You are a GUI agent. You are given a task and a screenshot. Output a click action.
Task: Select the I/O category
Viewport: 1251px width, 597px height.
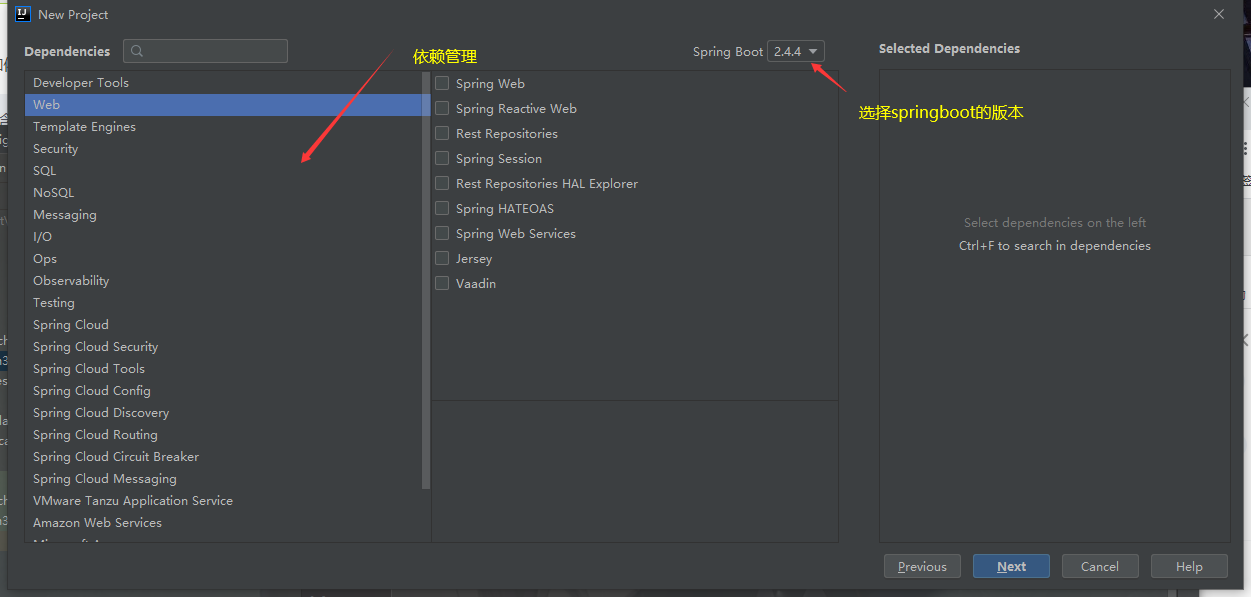click(224, 237)
